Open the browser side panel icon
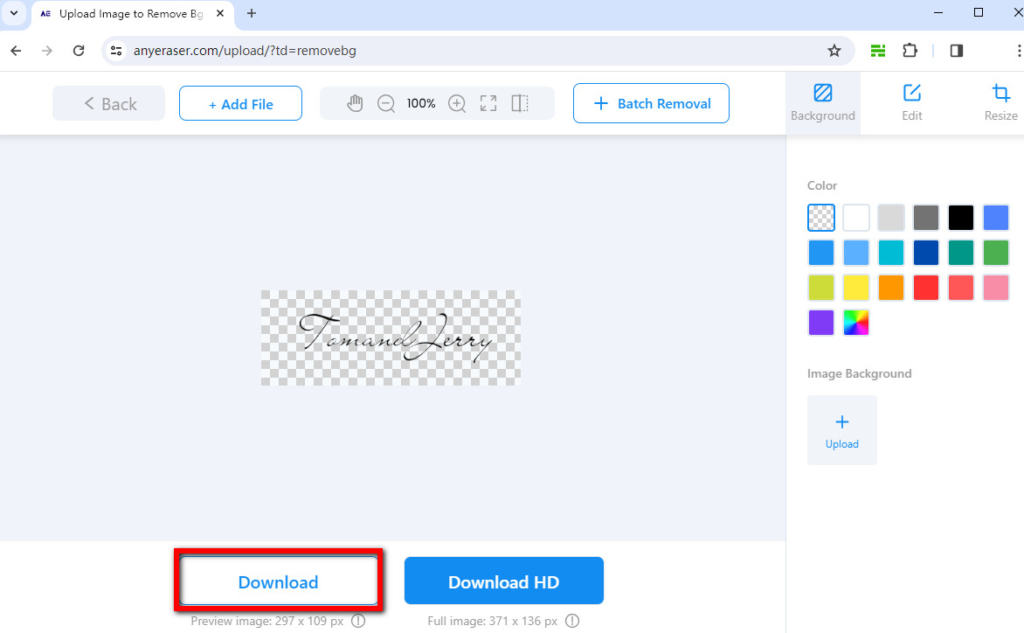Screen dimensions: 1024x633 point(956,50)
